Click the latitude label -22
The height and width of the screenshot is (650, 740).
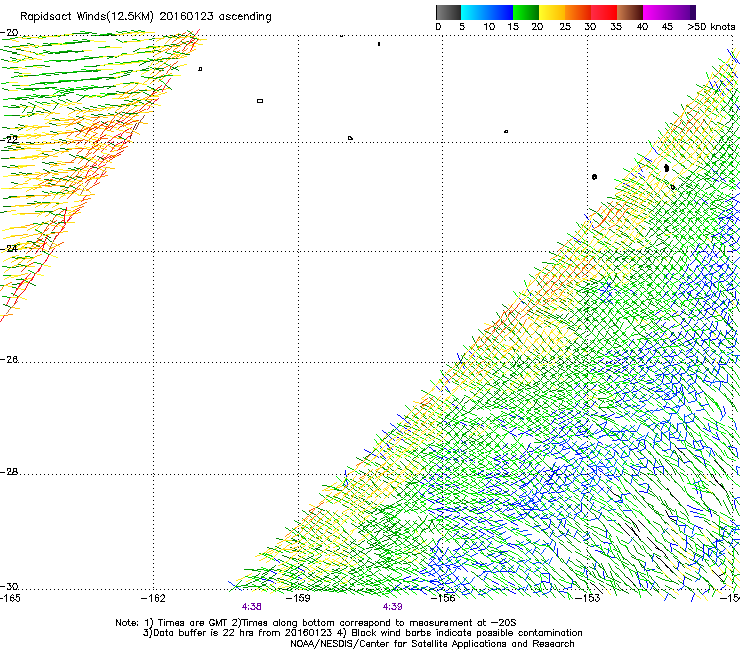point(9,140)
